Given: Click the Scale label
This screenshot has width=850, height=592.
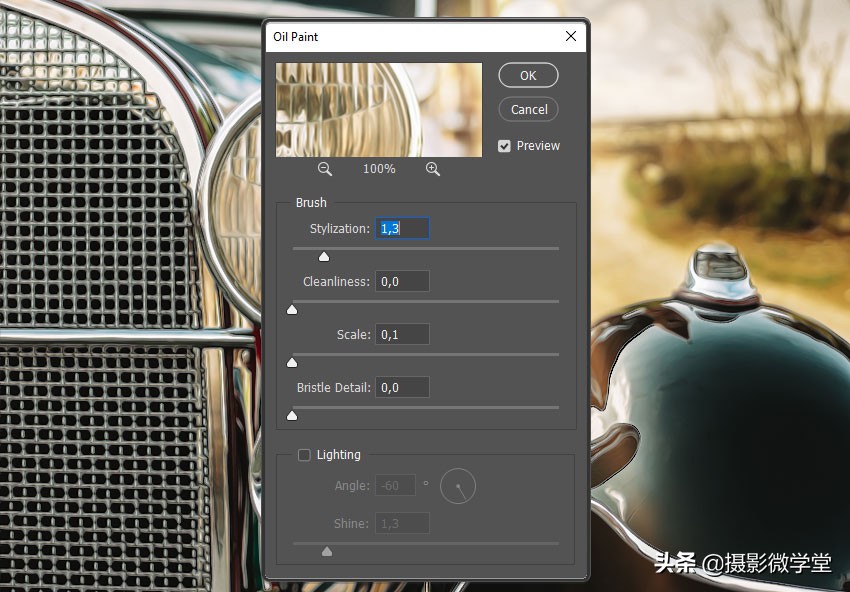Looking at the screenshot, I should tap(353, 335).
